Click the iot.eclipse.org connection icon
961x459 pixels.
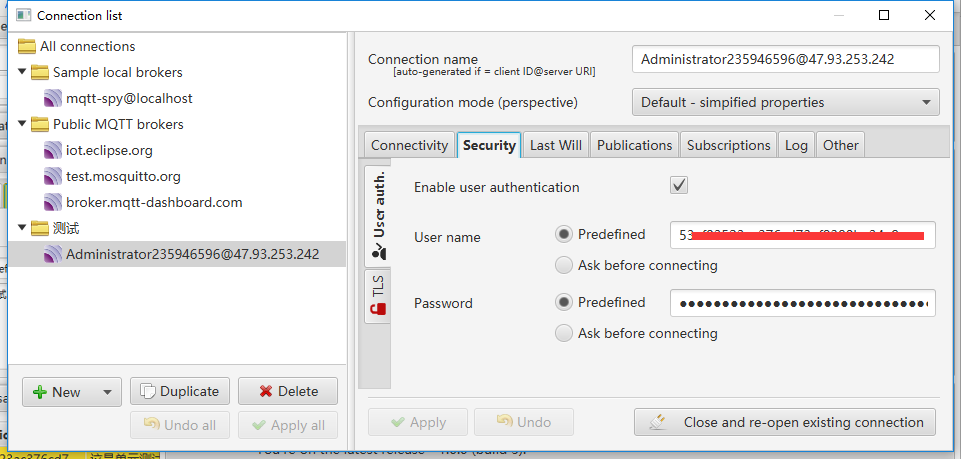click(x=53, y=150)
